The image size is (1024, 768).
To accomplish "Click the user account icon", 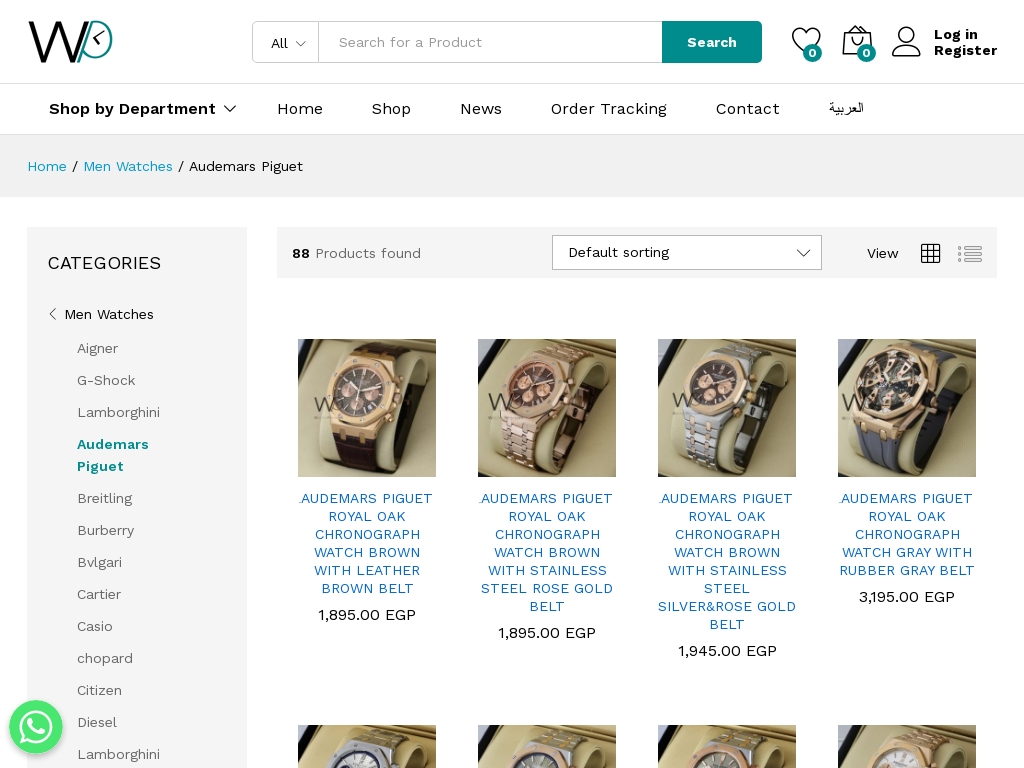I will [x=906, y=41].
